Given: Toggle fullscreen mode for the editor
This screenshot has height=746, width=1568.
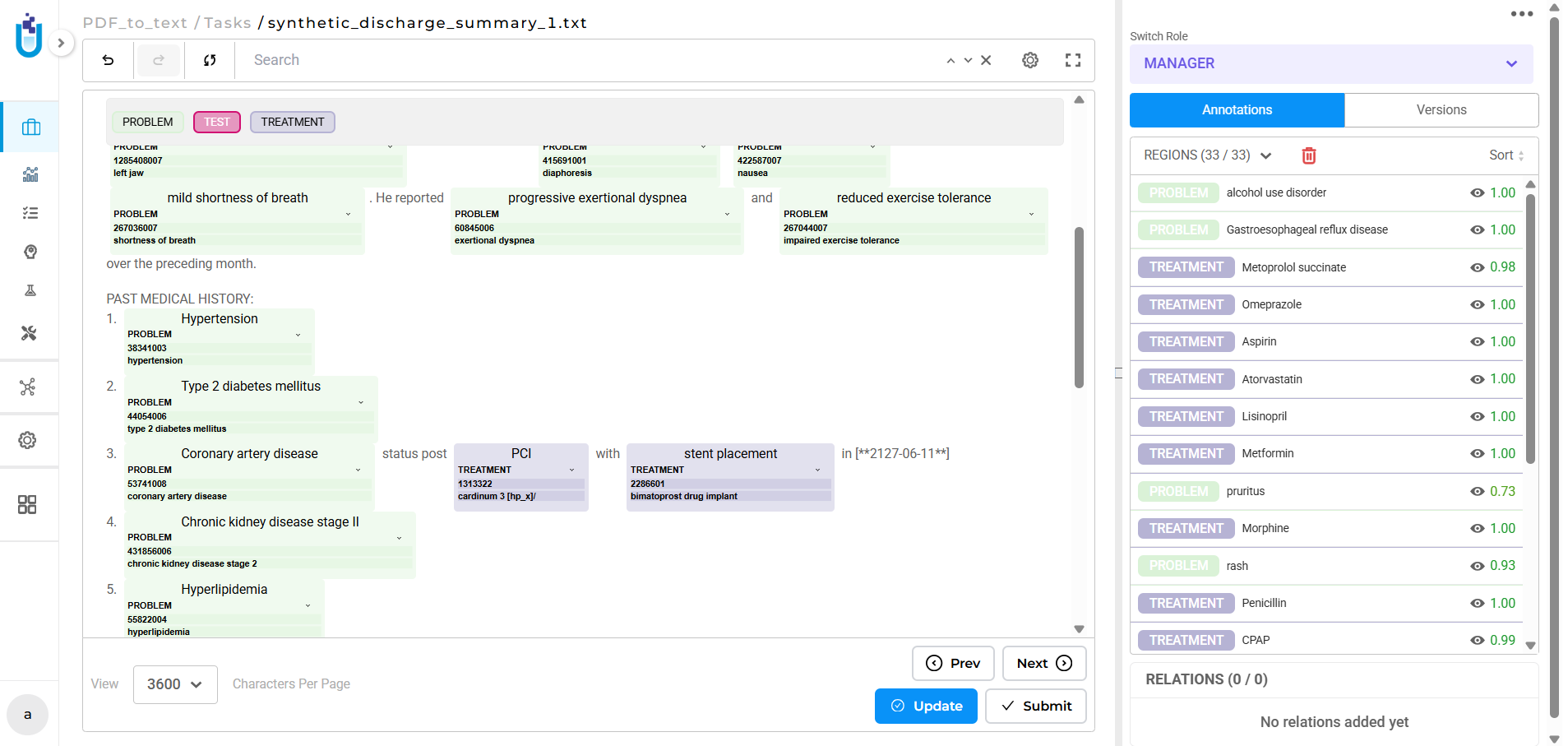Looking at the screenshot, I should coord(1072,60).
